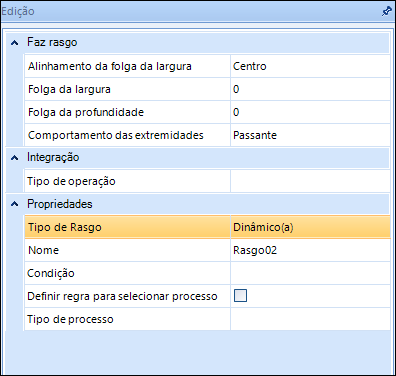This screenshot has width=396, height=376.
Task: Edit the Condição value field
Action: point(310,273)
